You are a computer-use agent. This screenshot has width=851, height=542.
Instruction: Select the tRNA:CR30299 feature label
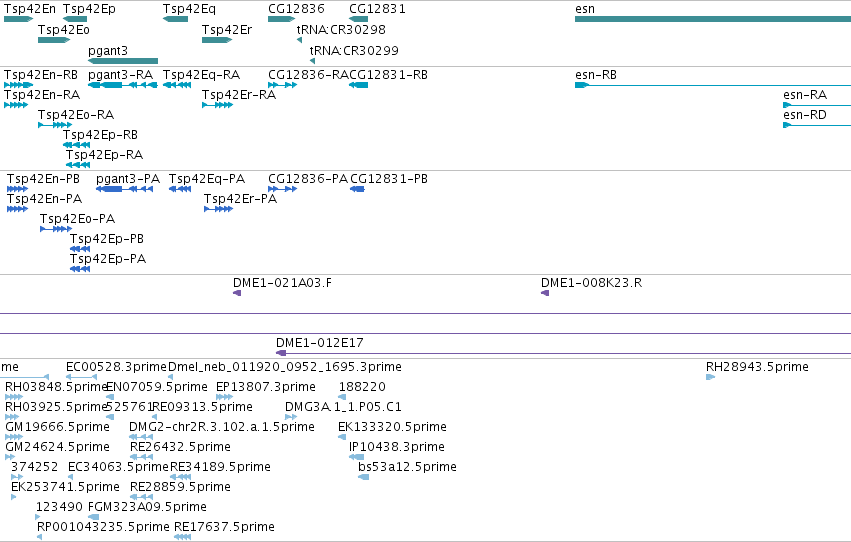(x=354, y=51)
